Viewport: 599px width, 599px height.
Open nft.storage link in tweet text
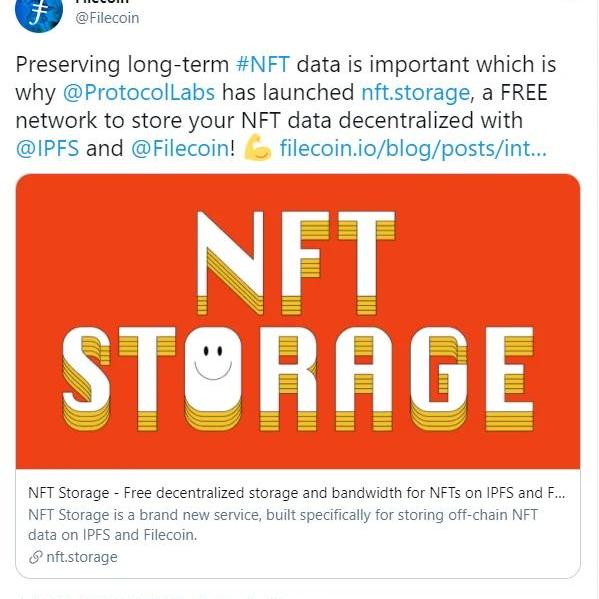[415, 92]
